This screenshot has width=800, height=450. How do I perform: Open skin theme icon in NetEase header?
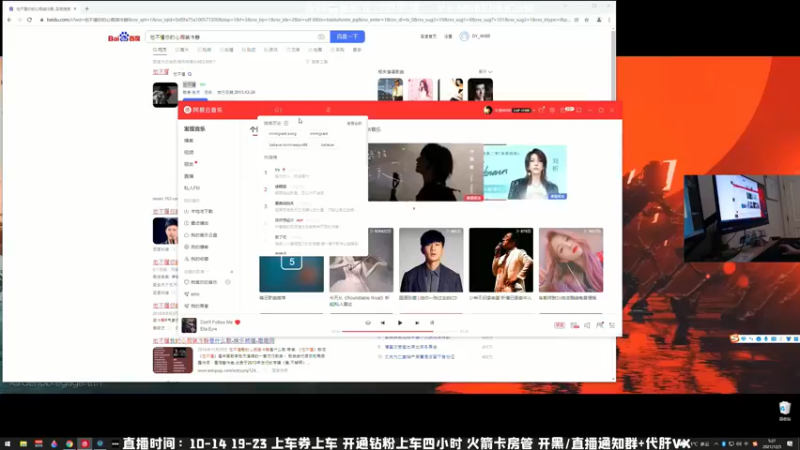(541, 110)
